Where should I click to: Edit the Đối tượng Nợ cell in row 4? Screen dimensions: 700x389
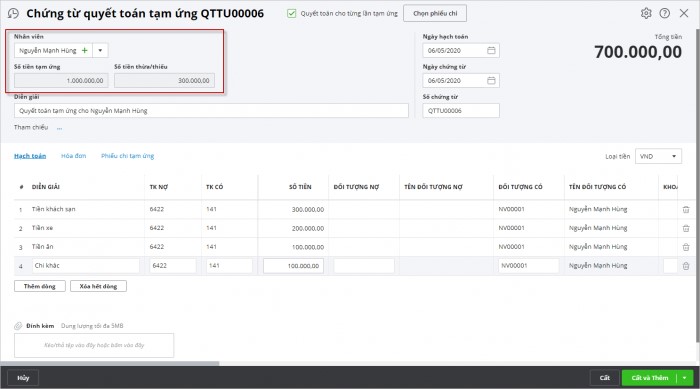click(364, 266)
